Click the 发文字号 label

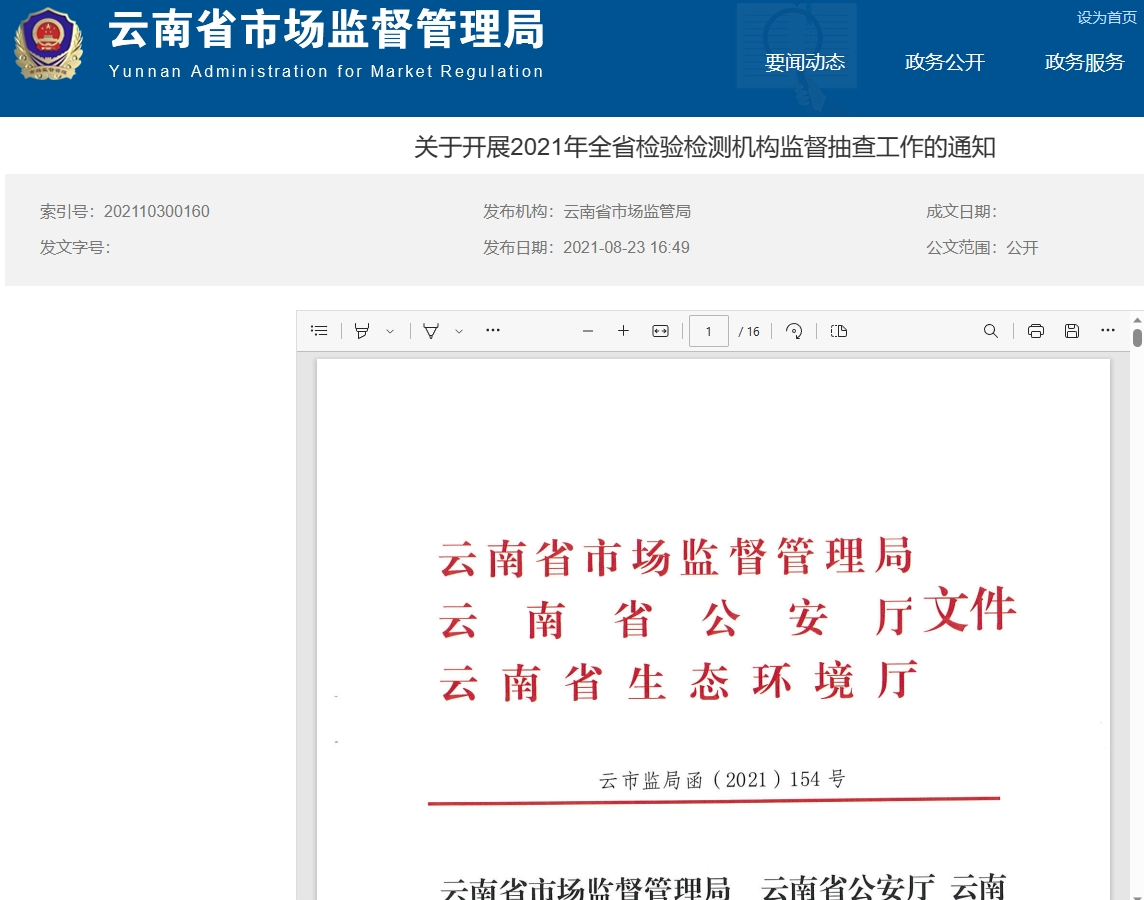(x=75, y=247)
